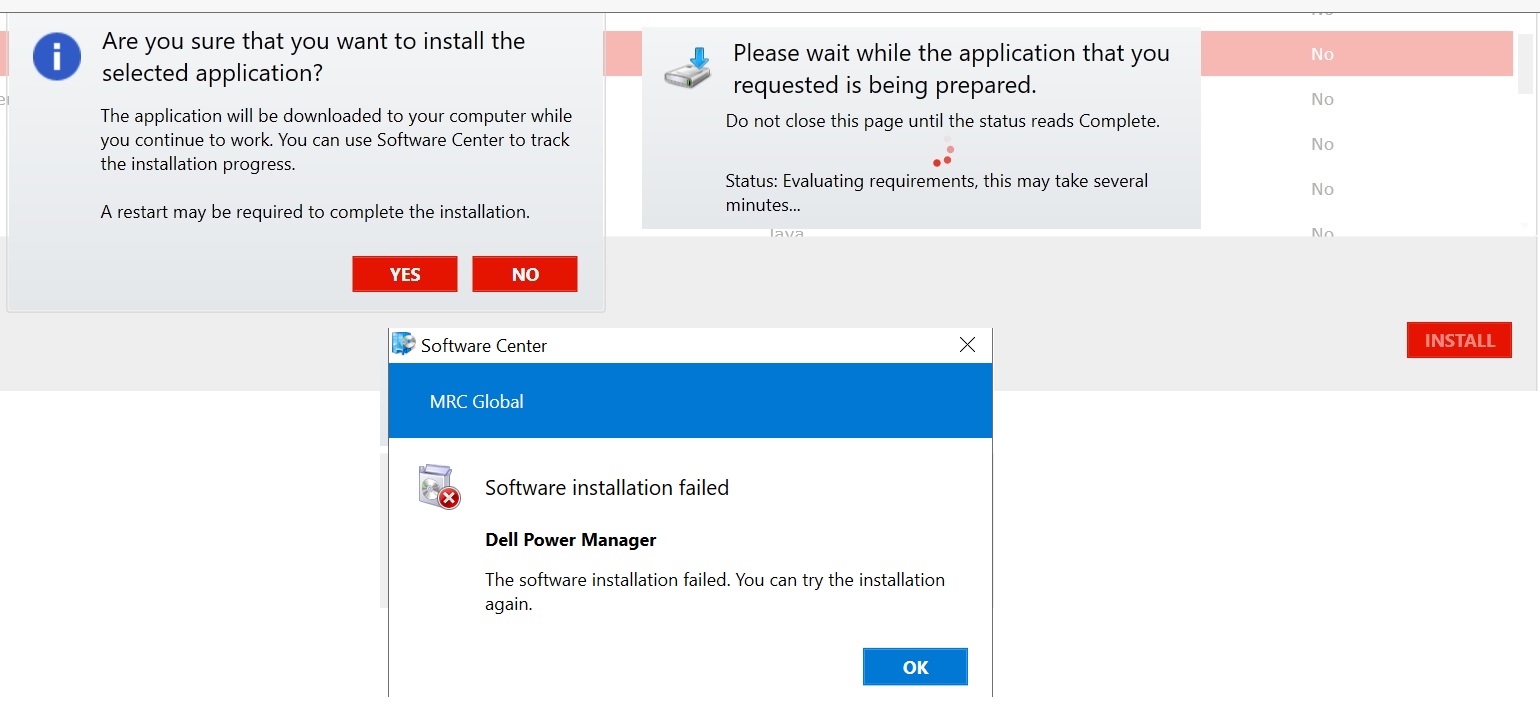
Task: Click the Software Center title bar icon
Action: click(403, 344)
